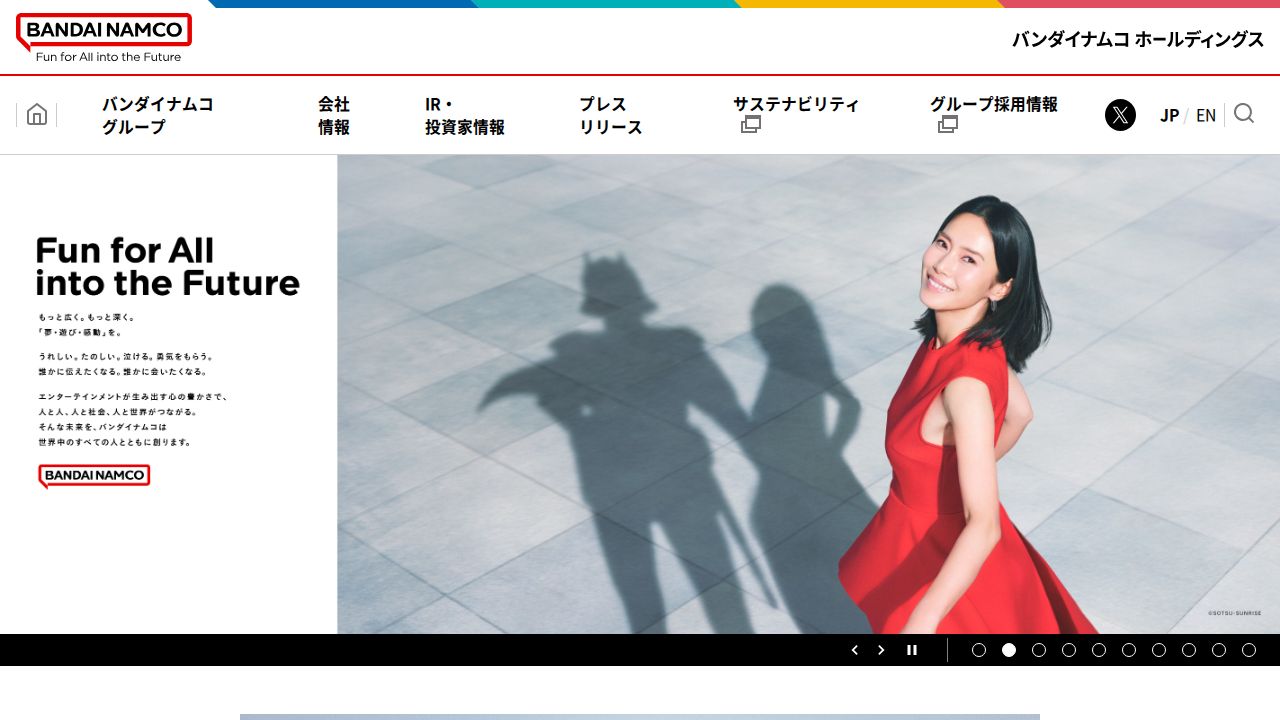
Task: Select seventh slide indicator dot
Action: (1159, 650)
